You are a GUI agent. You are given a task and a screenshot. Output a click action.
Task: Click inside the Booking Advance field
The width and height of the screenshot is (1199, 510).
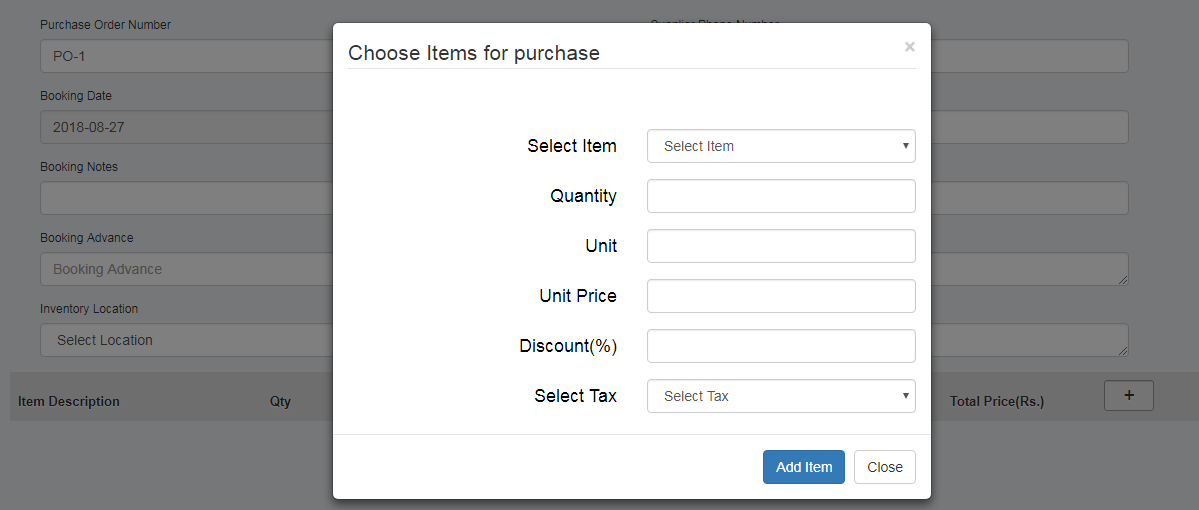tap(185, 269)
